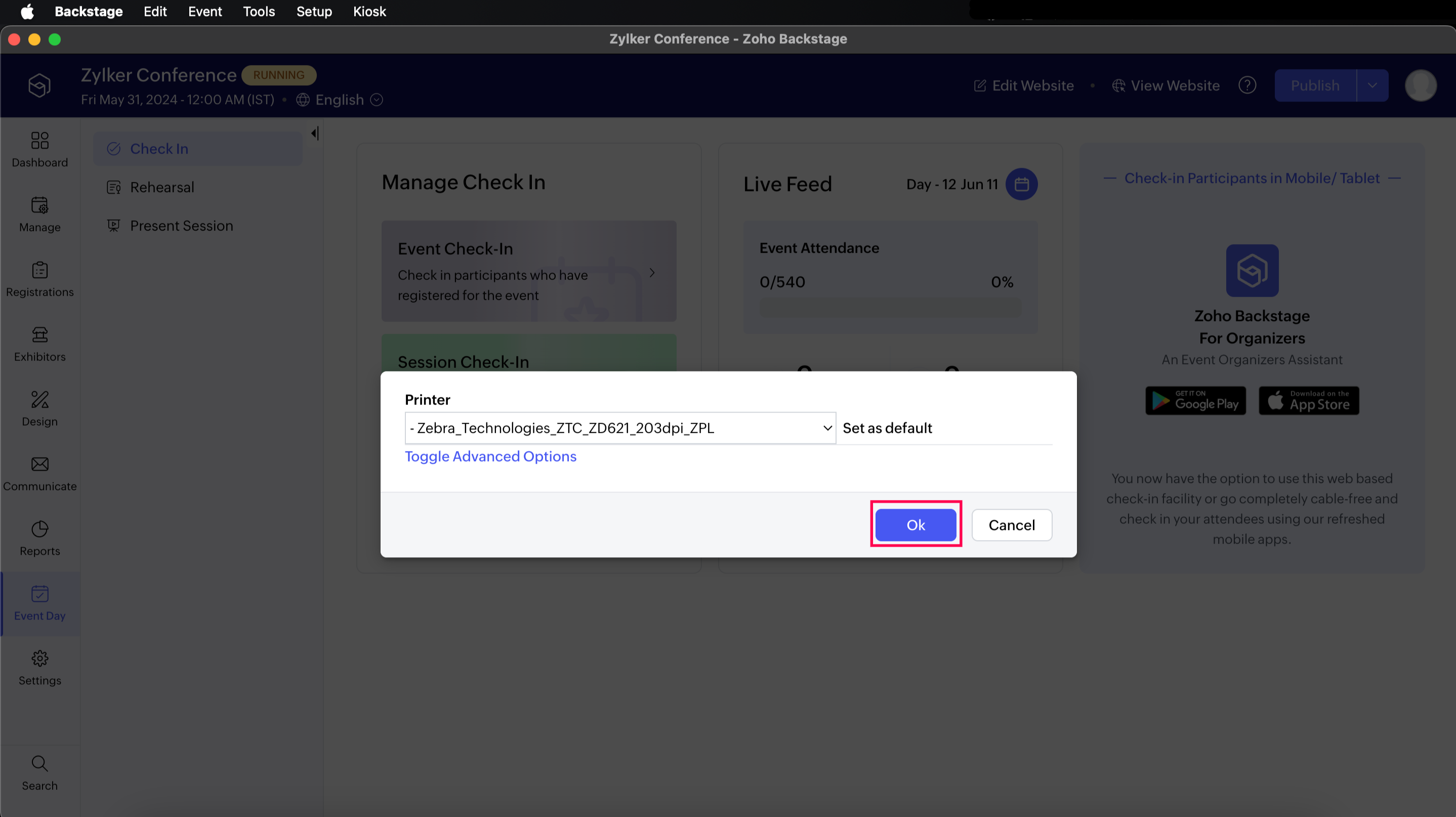Click Set as default option

pyautogui.click(x=887, y=428)
